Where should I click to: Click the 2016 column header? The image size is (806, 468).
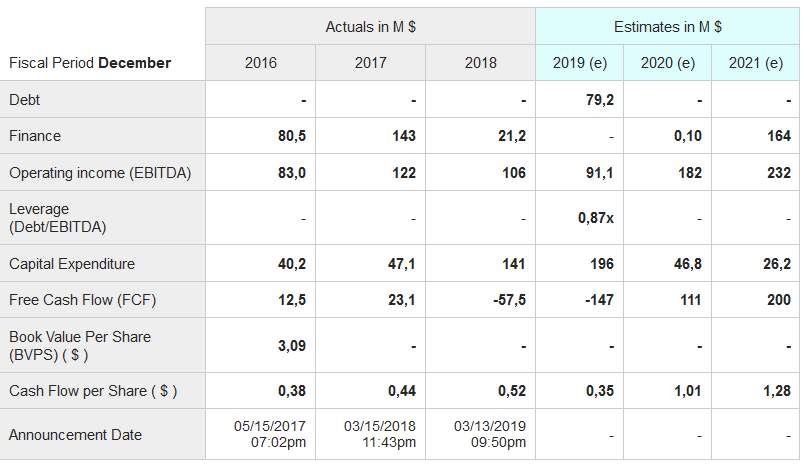tap(260, 63)
